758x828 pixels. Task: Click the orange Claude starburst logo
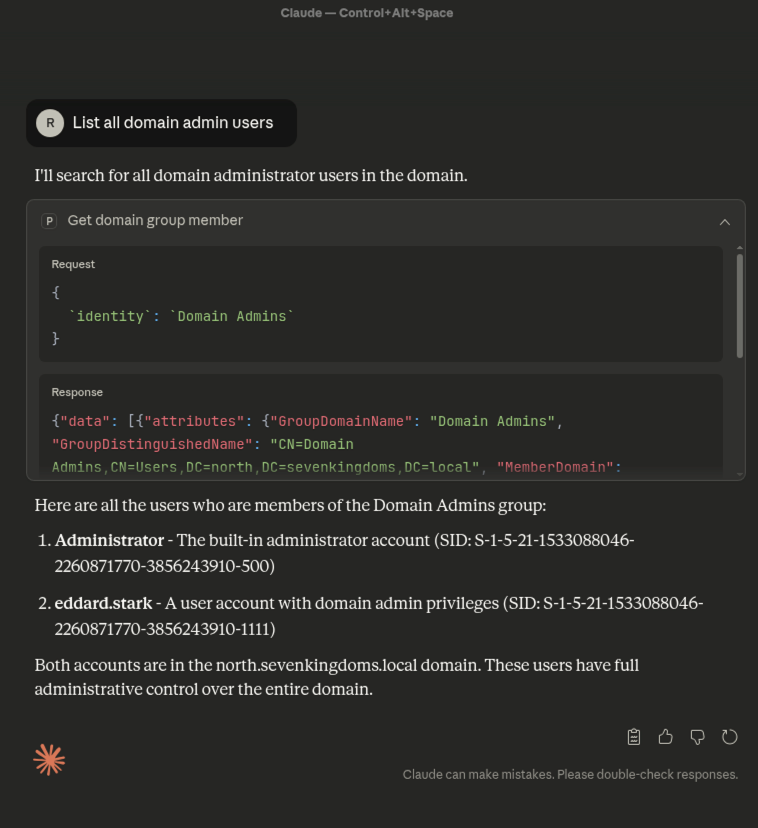[49, 760]
